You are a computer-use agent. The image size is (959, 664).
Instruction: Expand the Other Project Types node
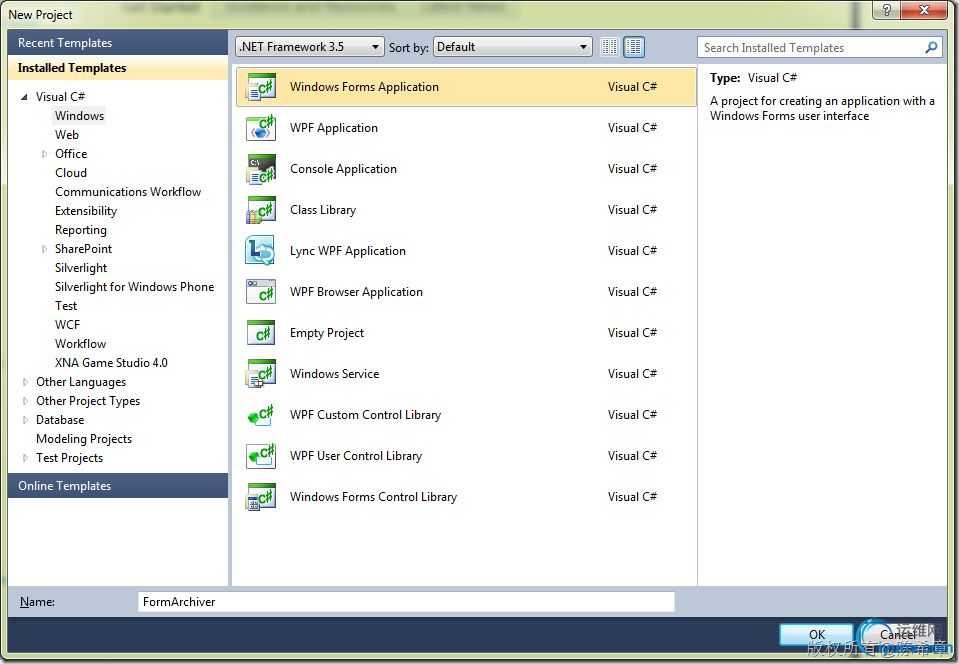[25, 401]
